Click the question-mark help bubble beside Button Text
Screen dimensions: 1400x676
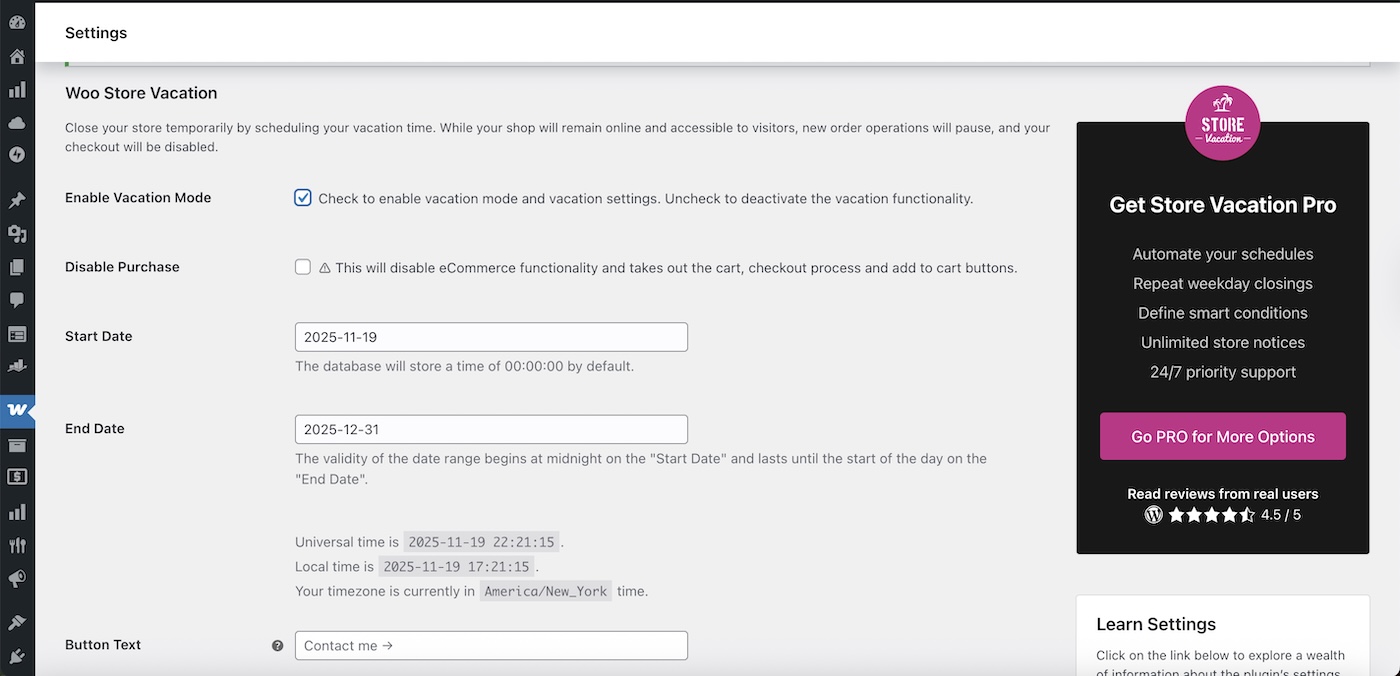(x=277, y=645)
